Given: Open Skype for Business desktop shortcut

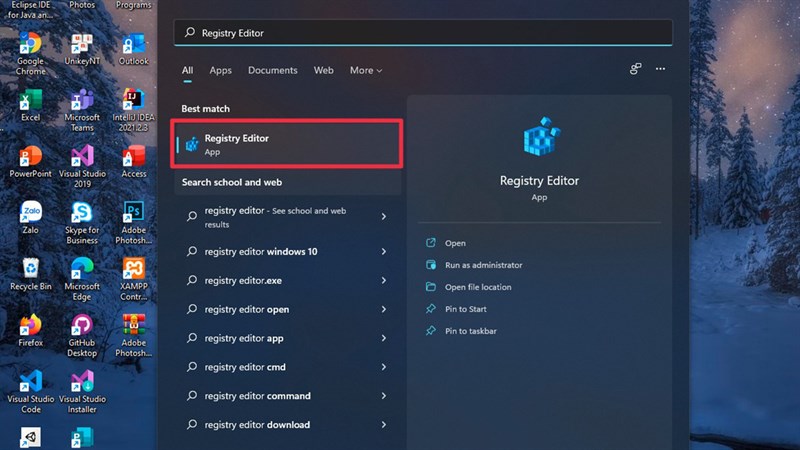Looking at the screenshot, I should tap(82, 222).
